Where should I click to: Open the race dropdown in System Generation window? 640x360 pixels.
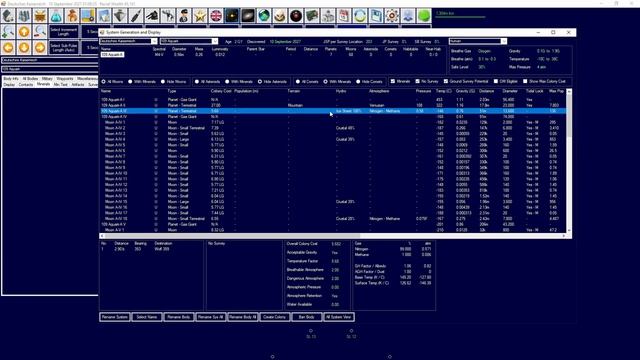[x=128, y=41]
